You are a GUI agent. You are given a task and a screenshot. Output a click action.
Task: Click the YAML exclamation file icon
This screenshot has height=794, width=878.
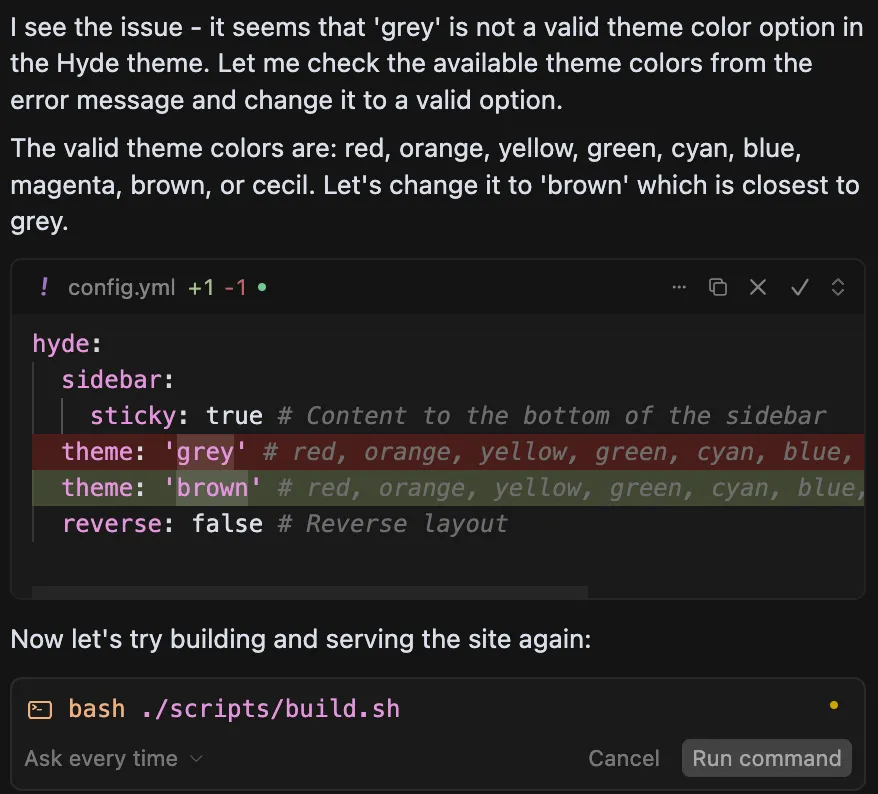44,288
